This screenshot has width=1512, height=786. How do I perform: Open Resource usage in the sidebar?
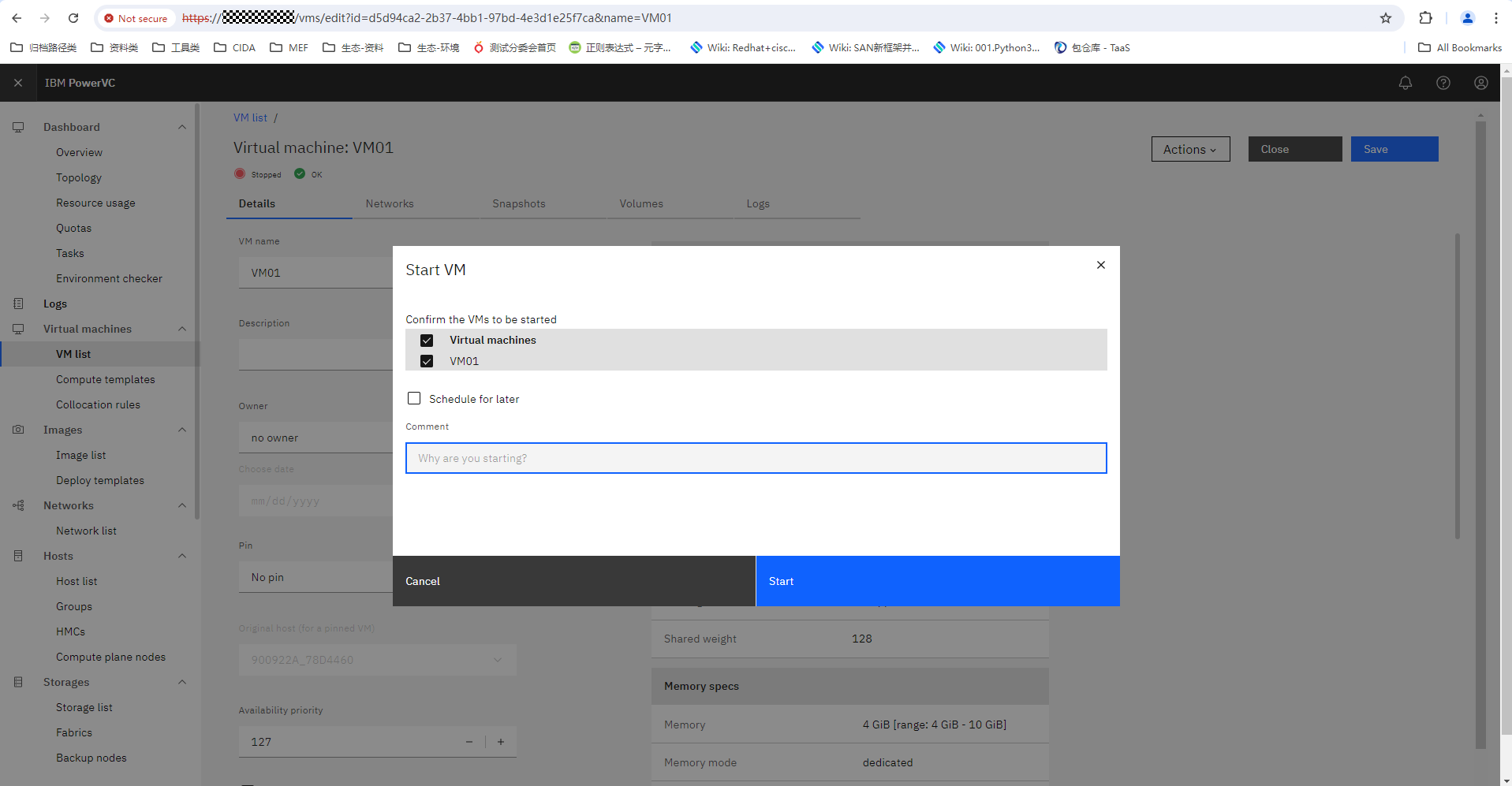[x=95, y=203]
